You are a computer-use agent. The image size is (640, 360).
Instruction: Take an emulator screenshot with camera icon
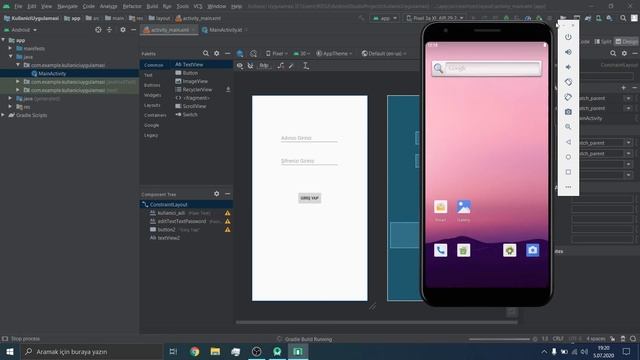(568, 112)
